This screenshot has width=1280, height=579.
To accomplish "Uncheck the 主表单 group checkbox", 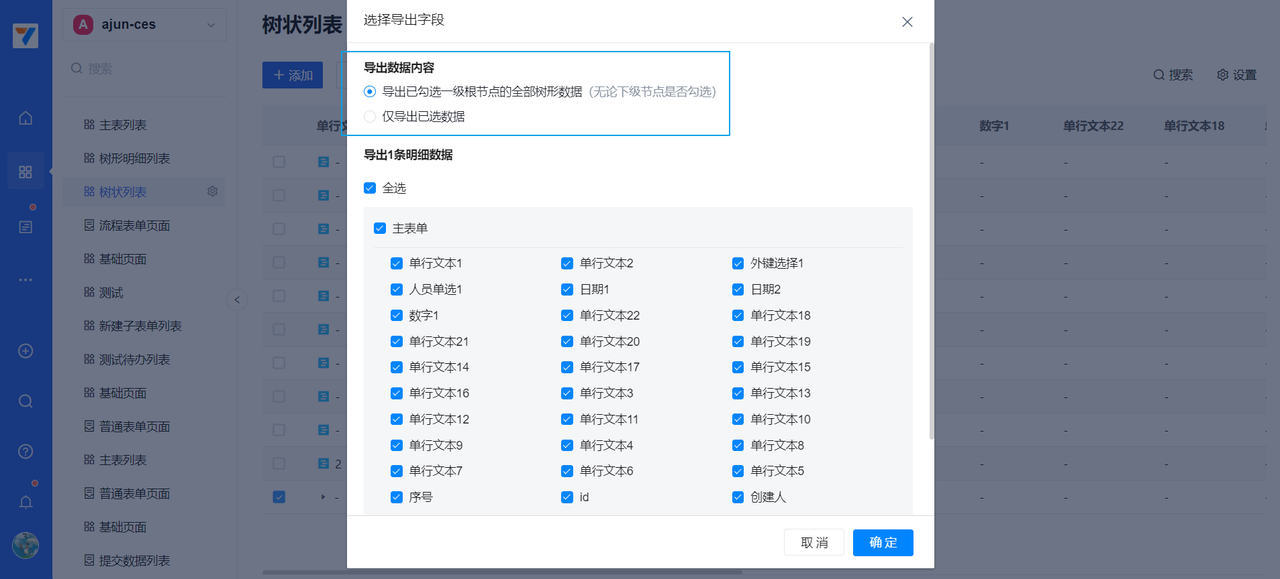I will coord(380,229).
